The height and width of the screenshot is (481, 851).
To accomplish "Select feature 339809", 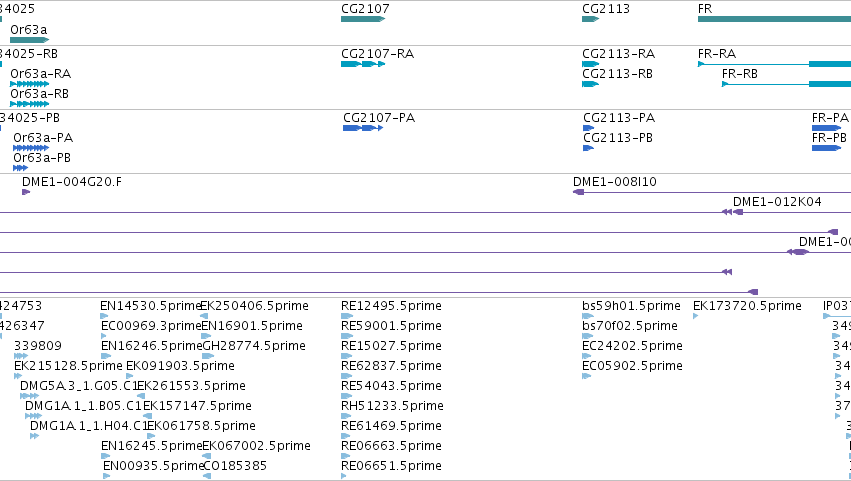I will point(21,356).
